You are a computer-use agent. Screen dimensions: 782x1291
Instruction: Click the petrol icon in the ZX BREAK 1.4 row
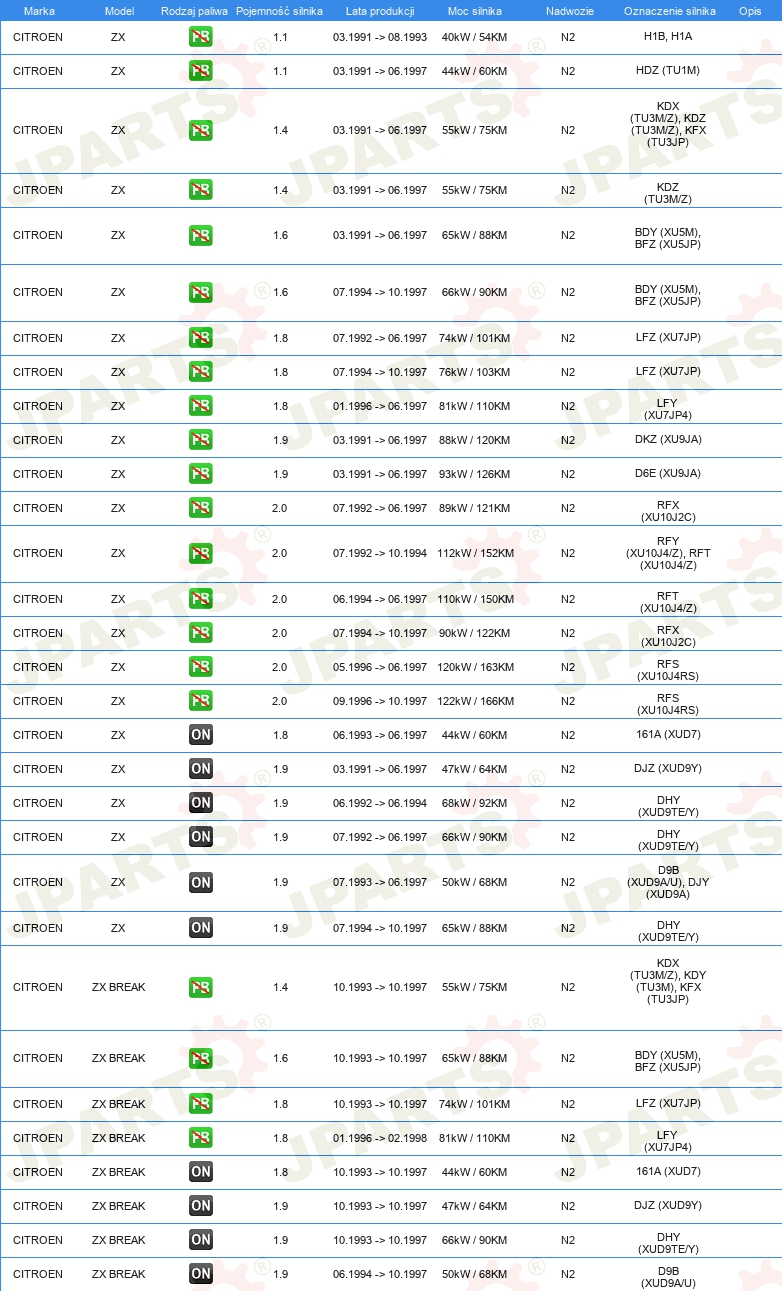(x=201, y=987)
